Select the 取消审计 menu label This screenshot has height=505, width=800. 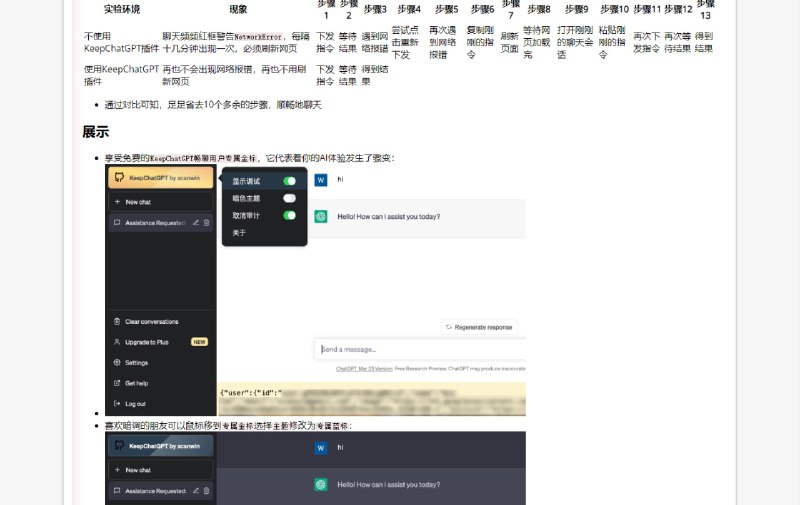coord(246,215)
